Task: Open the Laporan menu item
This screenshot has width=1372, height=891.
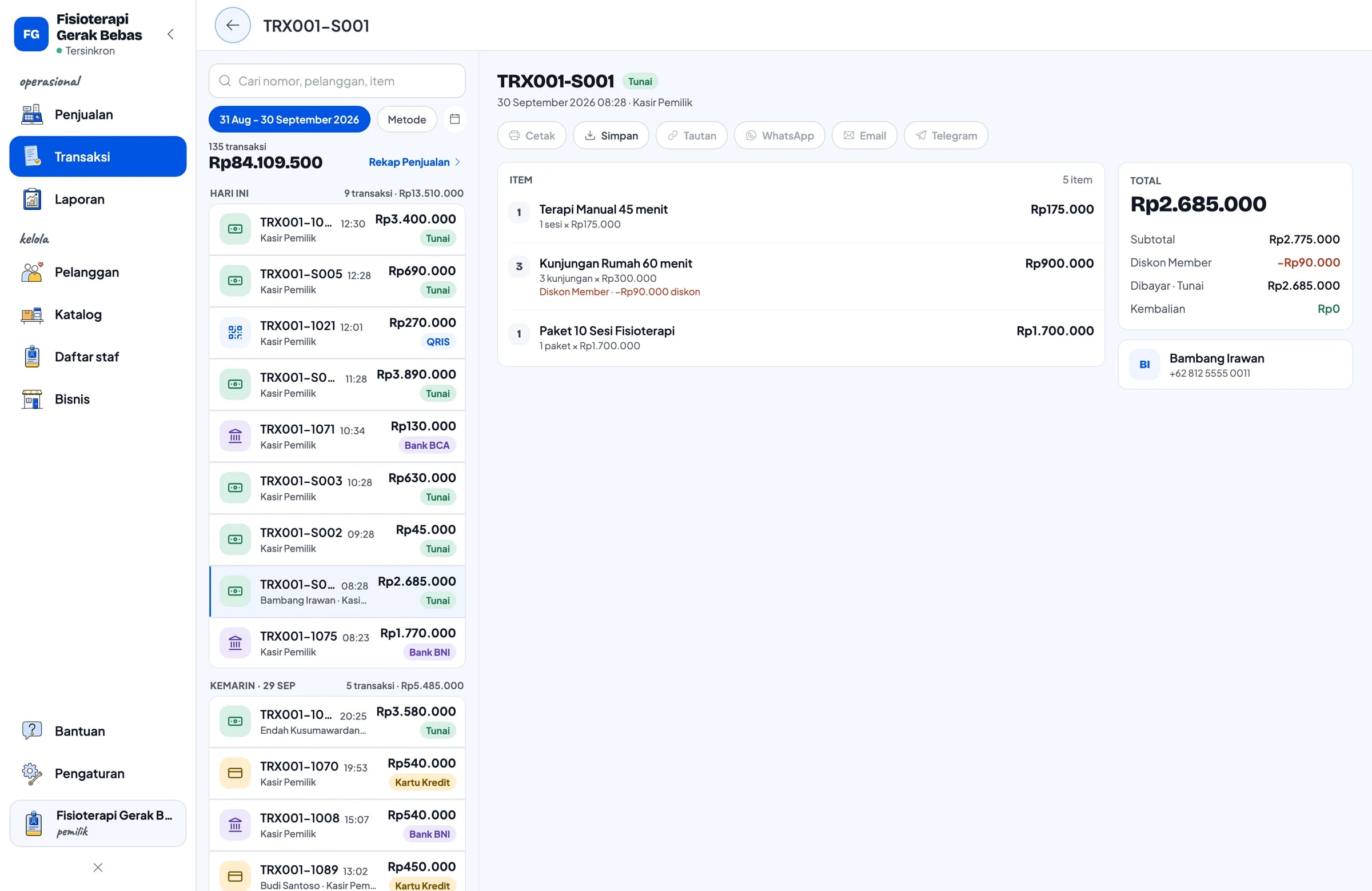Action: tap(98, 199)
